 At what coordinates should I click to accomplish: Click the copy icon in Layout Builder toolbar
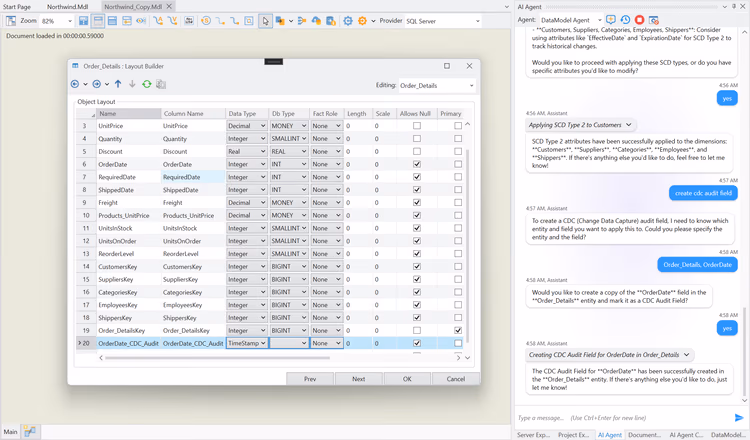pos(161,84)
